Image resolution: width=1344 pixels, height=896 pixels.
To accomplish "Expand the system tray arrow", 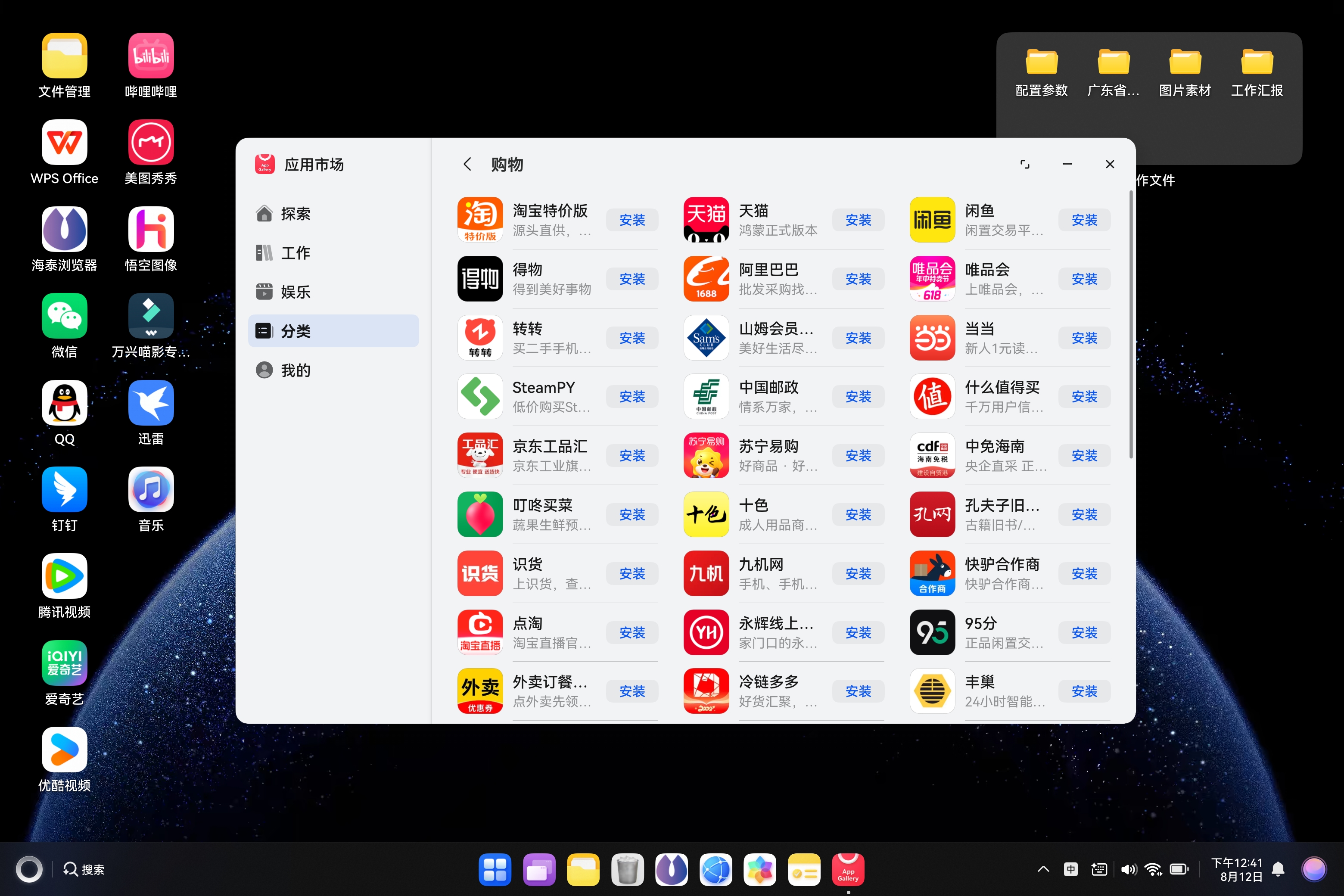I will point(1043,869).
